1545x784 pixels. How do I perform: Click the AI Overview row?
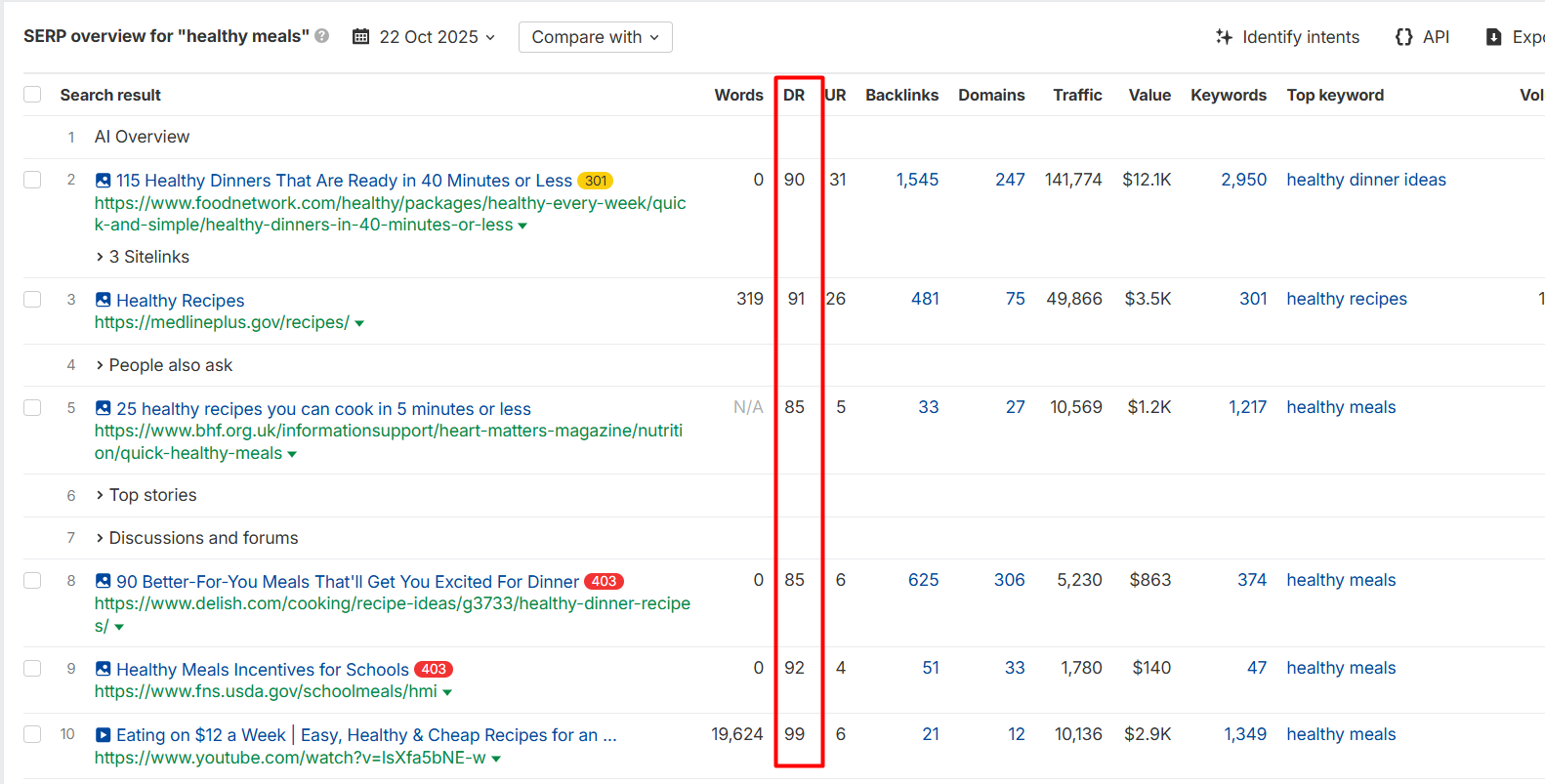[x=142, y=137]
